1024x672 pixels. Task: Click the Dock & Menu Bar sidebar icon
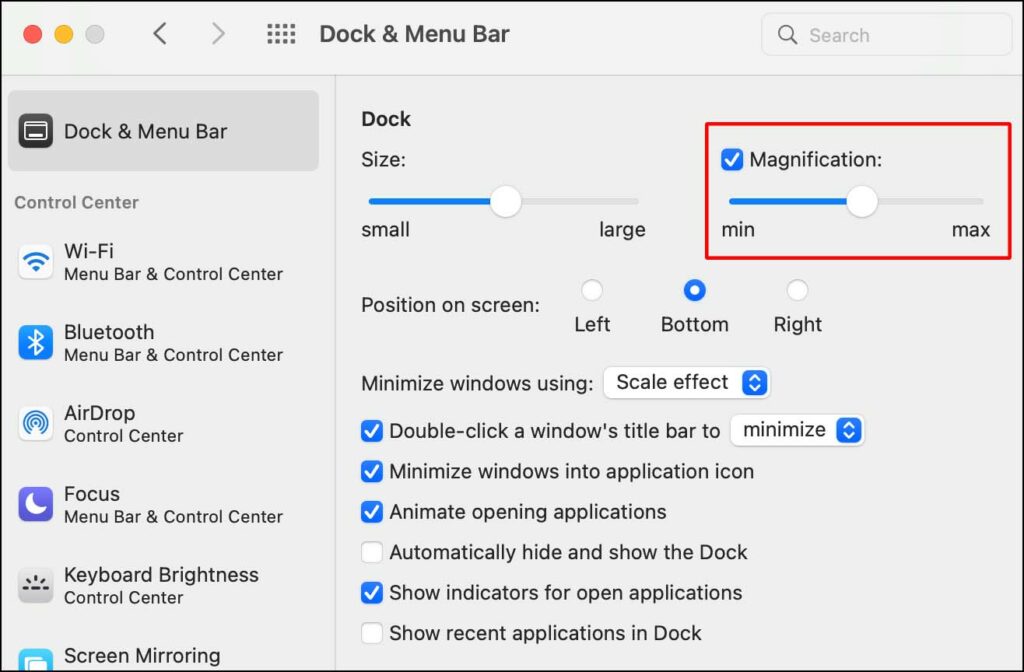click(x=36, y=131)
